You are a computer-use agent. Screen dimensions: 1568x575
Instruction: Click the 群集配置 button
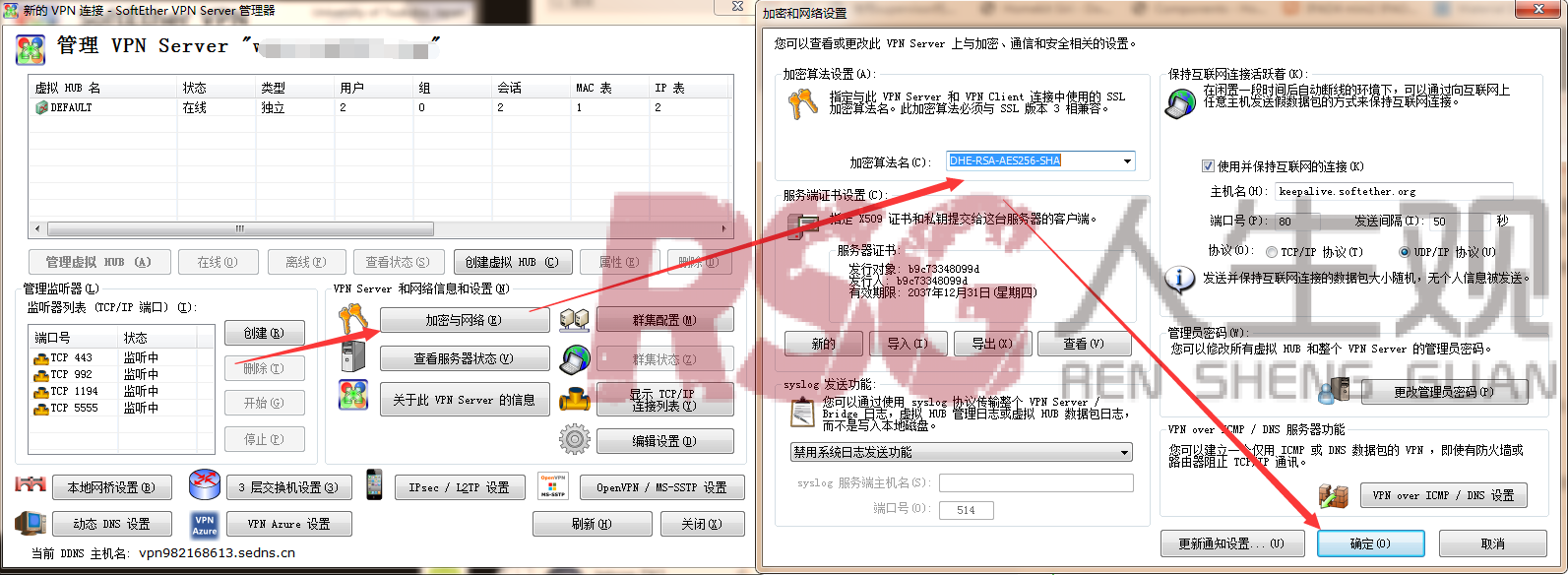(x=664, y=320)
